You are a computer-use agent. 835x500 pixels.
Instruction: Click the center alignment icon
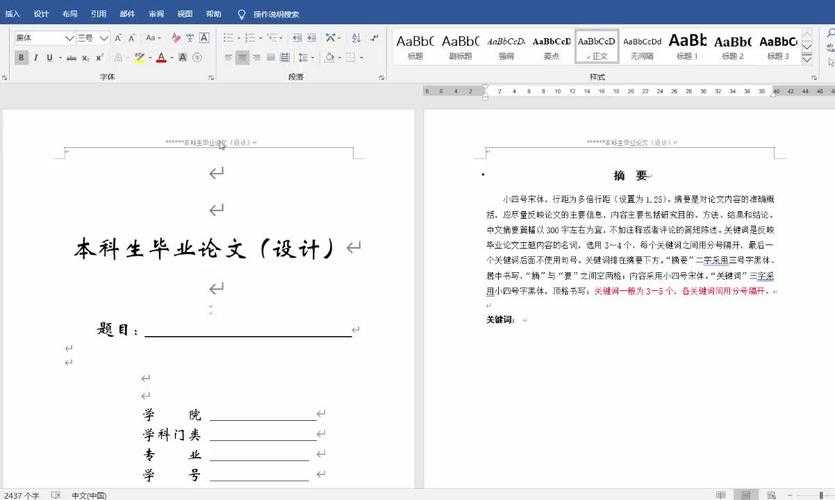coord(242,57)
